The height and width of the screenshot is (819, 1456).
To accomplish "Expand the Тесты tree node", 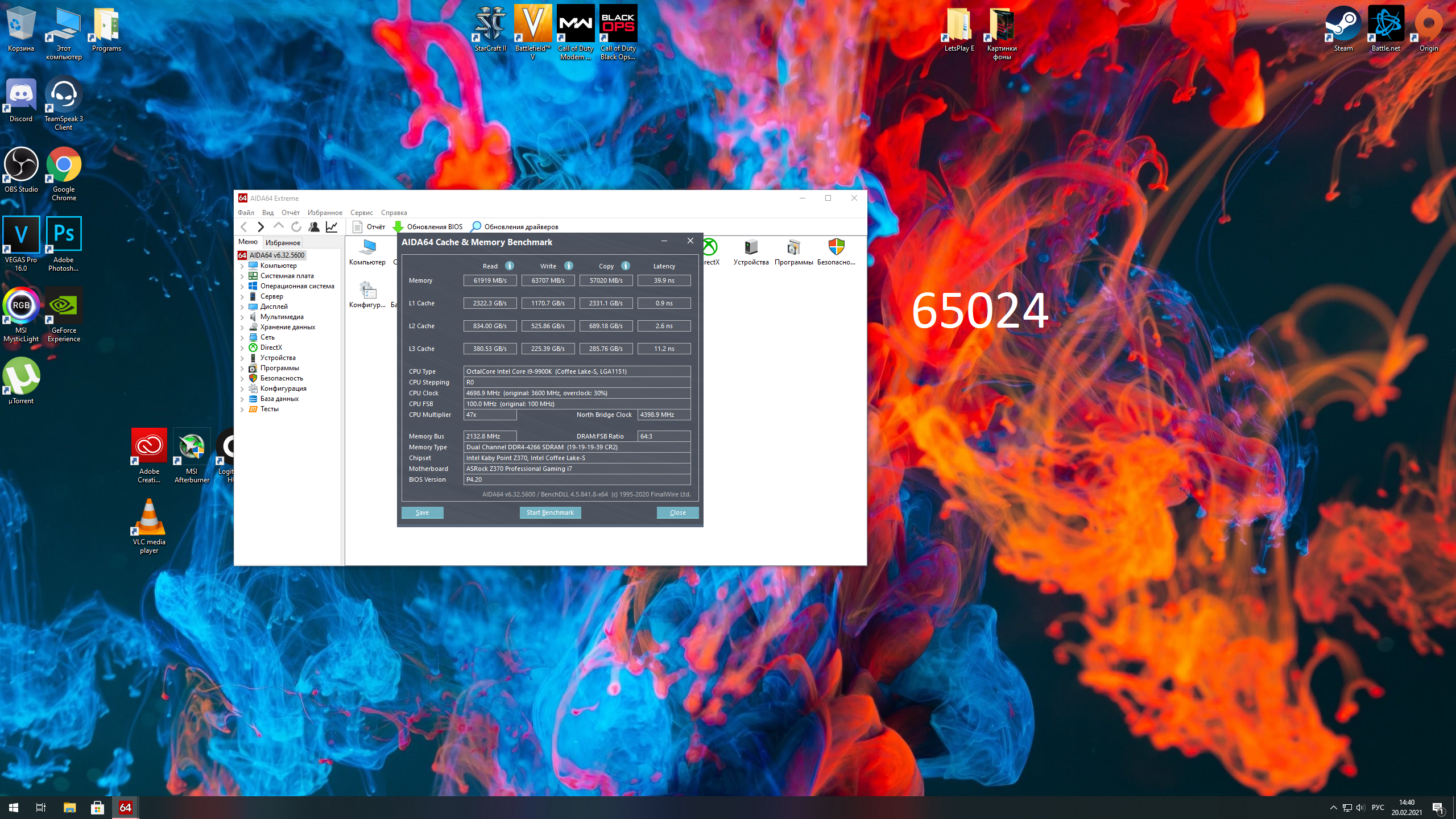I will 242,409.
